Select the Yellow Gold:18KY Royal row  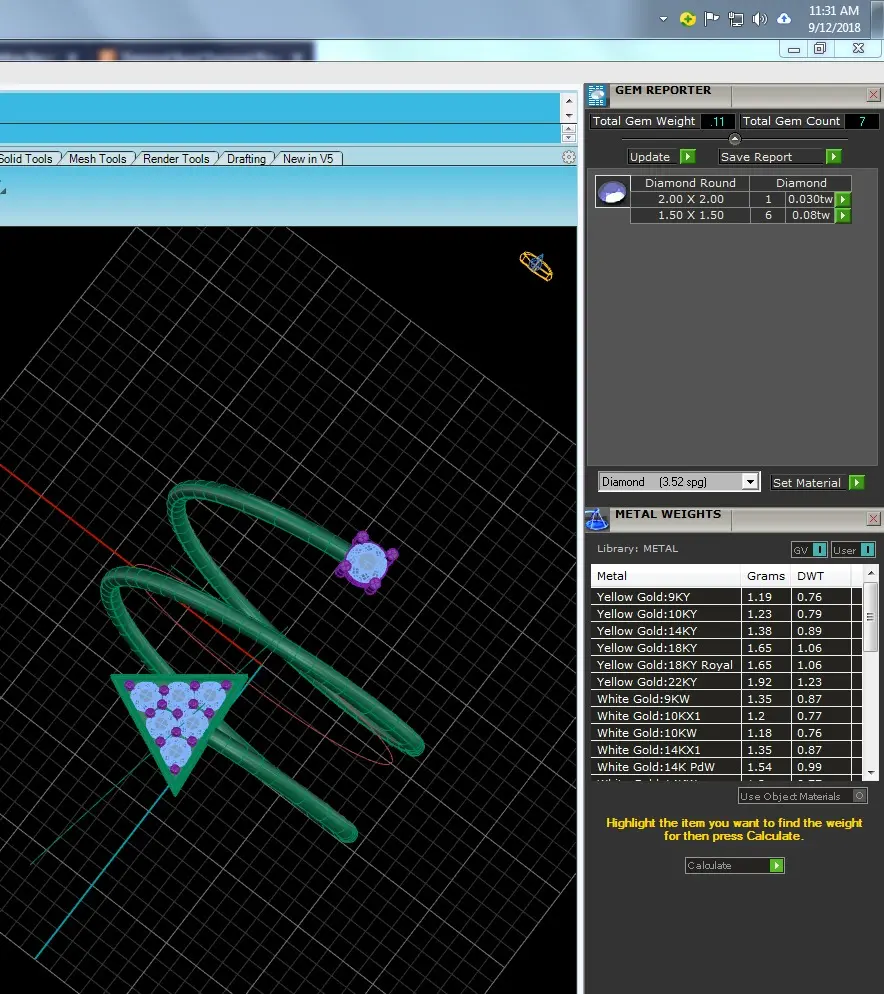(726, 665)
